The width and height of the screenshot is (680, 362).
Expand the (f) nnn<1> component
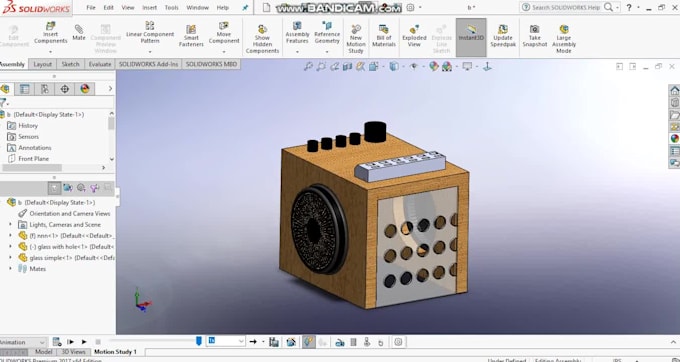[x=10, y=235]
